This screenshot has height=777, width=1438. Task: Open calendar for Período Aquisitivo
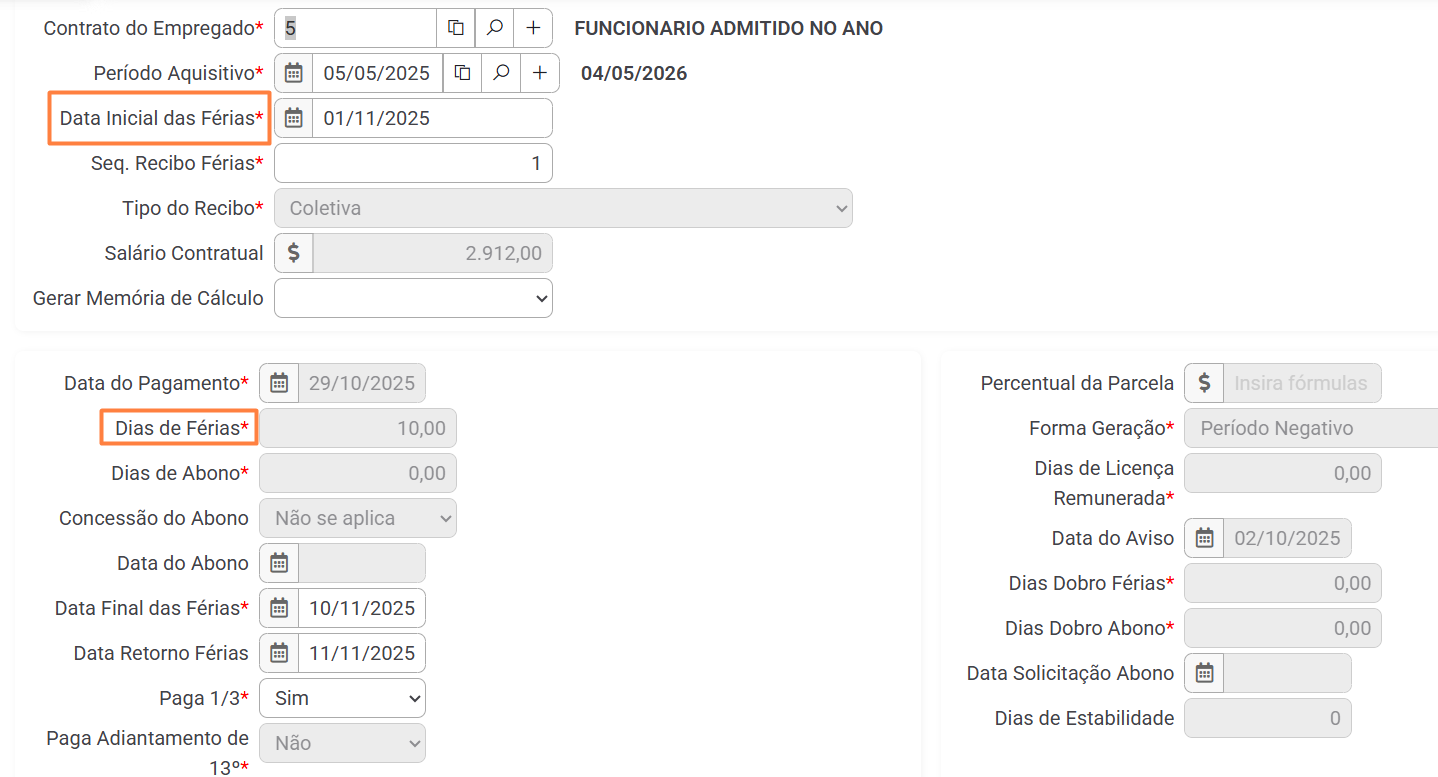coord(293,73)
